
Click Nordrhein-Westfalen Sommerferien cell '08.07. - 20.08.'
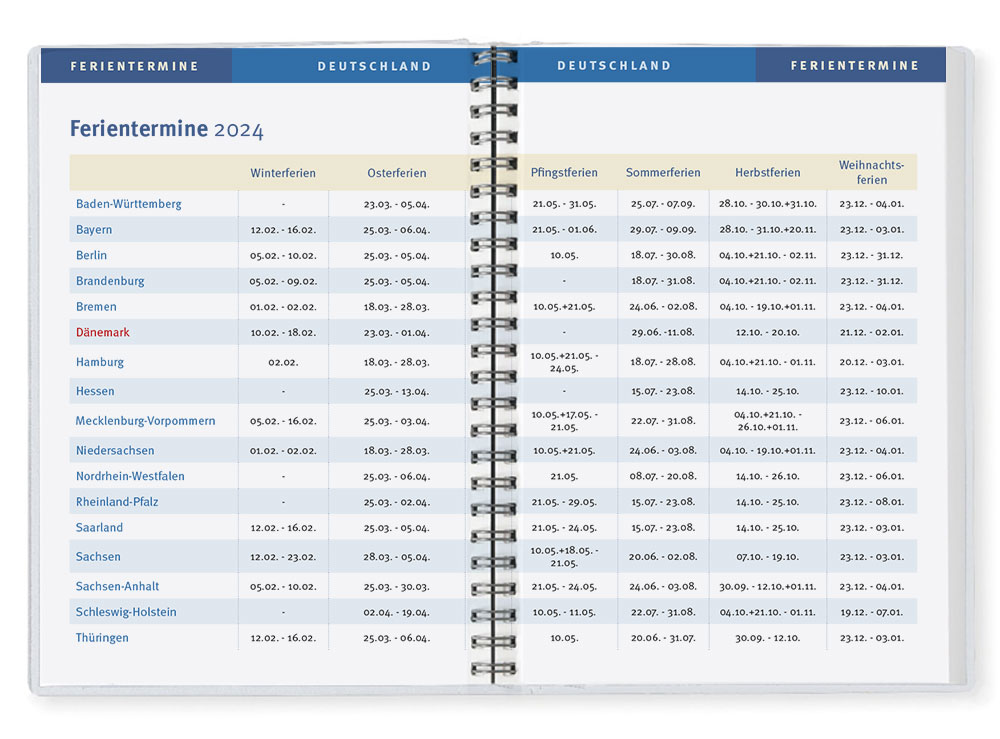tap(663, 476)
